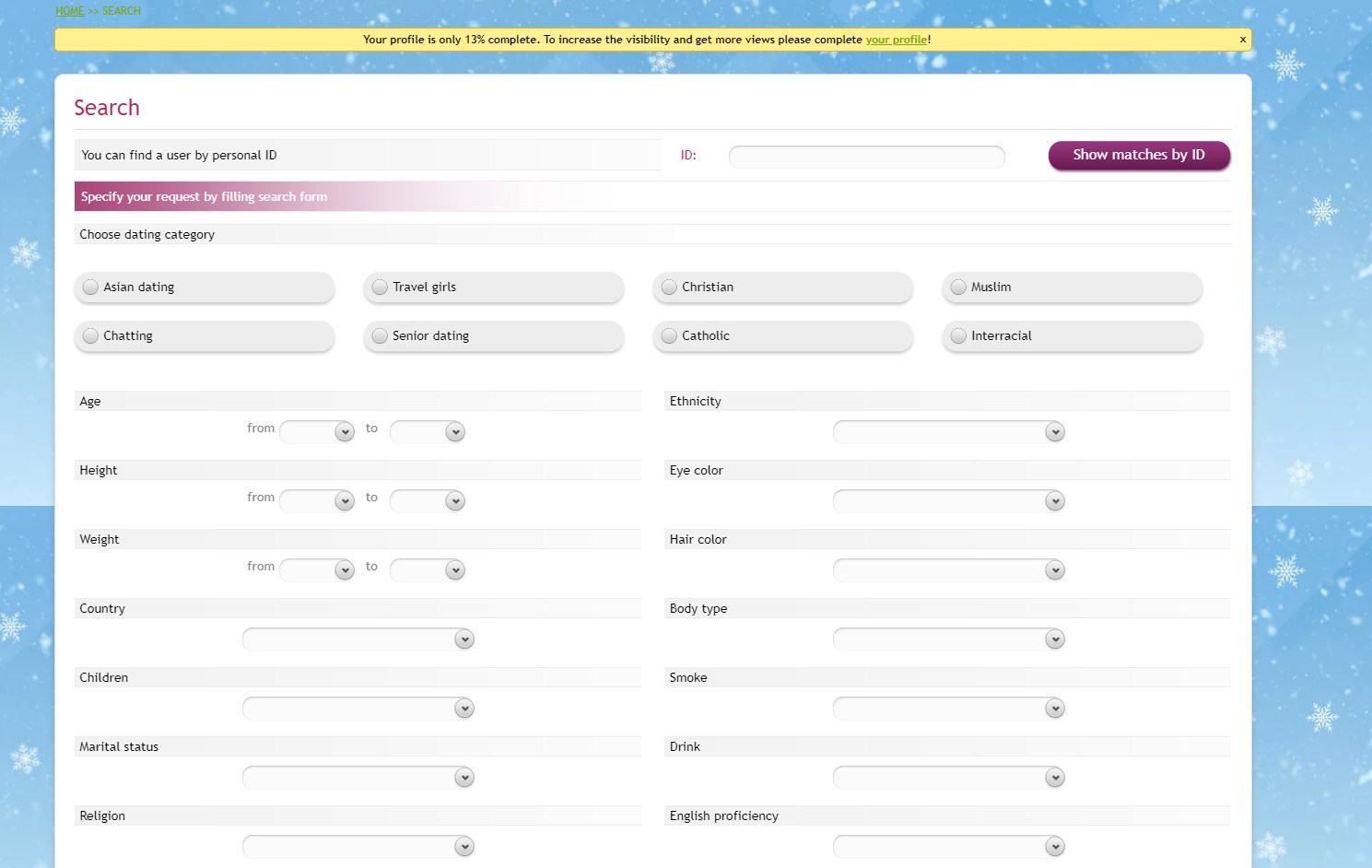1372x868 pixels.
Task: Click the SEARCH breadcrumb text
Action: 122,11
